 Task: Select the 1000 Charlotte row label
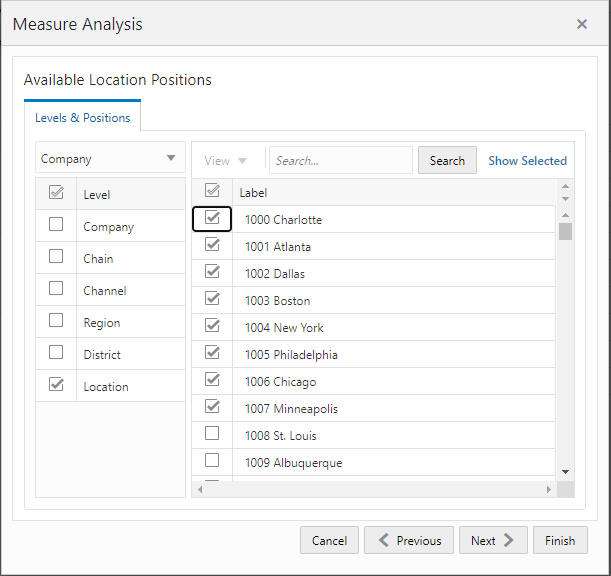(x=283, y=220)
